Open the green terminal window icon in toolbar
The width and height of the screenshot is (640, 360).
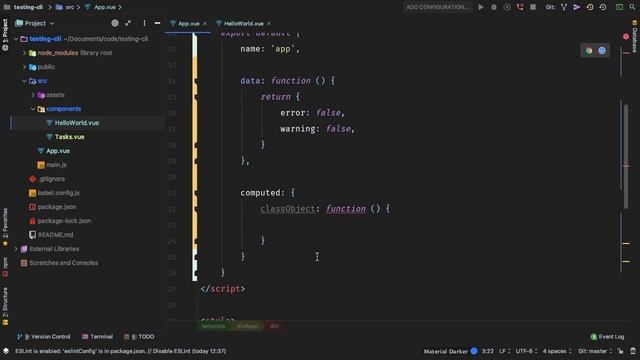point(619,7)
